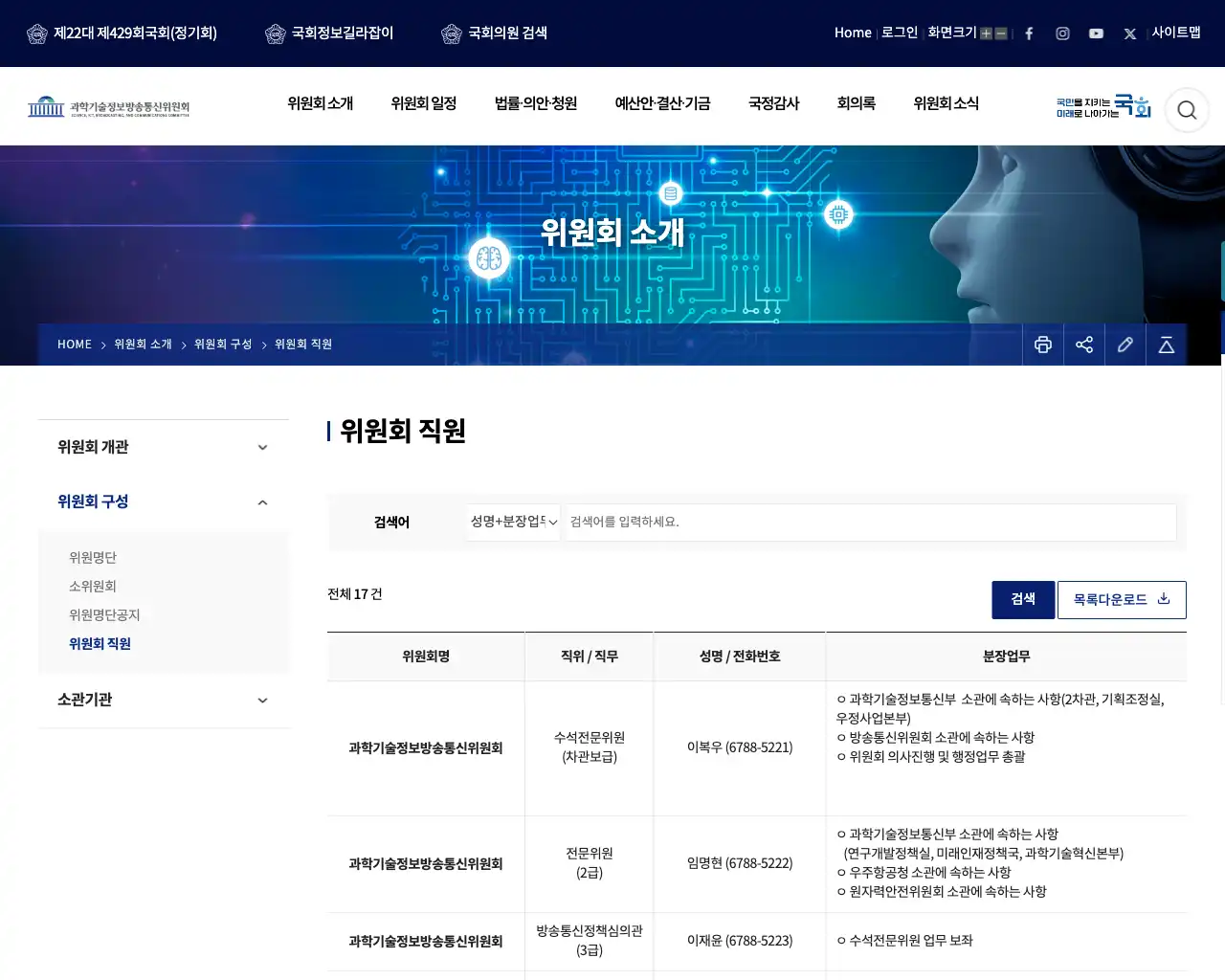1225x980 pixels.
Task: Open 국회정보길라잡이 link
Action: coord(329,33)
